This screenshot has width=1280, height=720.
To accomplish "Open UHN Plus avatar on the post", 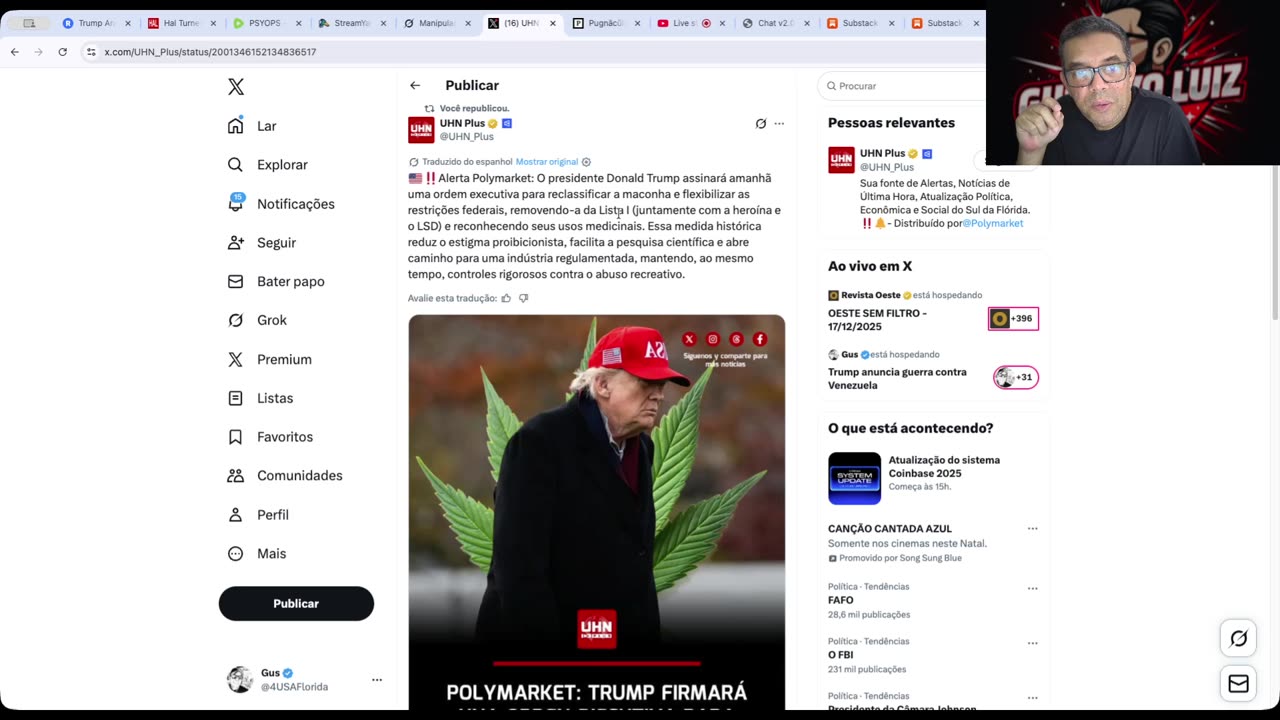I will (x=421, y=130).
